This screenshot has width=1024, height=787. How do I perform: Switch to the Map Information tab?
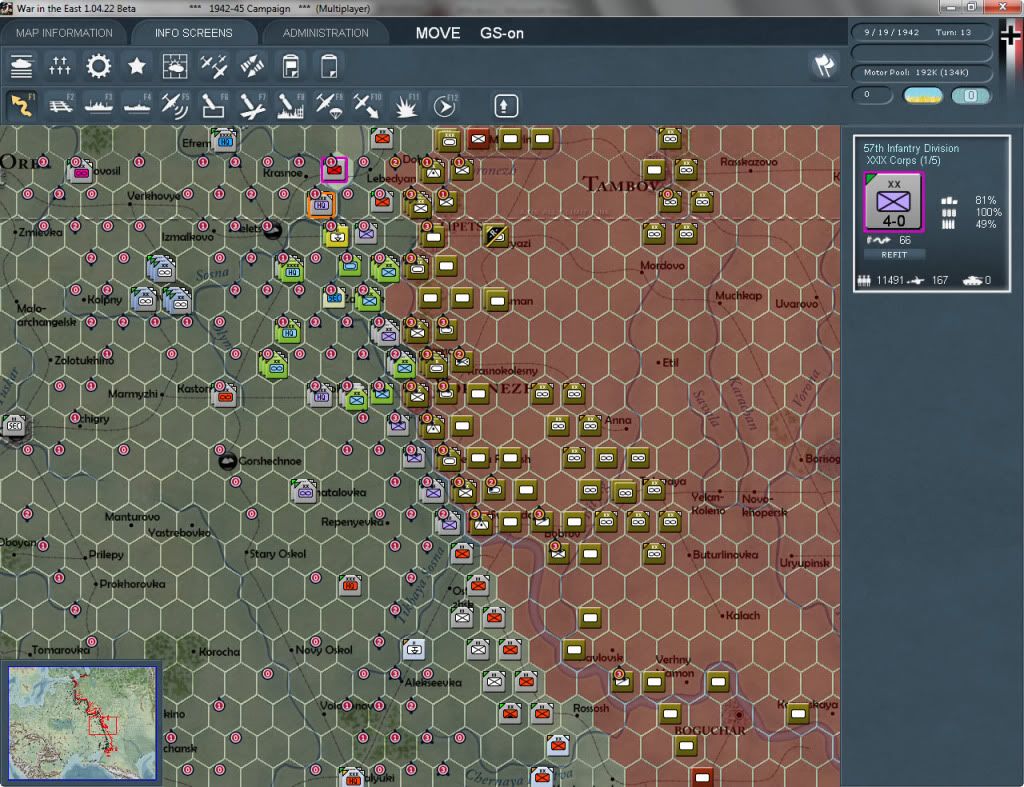(x=64, y=33)
